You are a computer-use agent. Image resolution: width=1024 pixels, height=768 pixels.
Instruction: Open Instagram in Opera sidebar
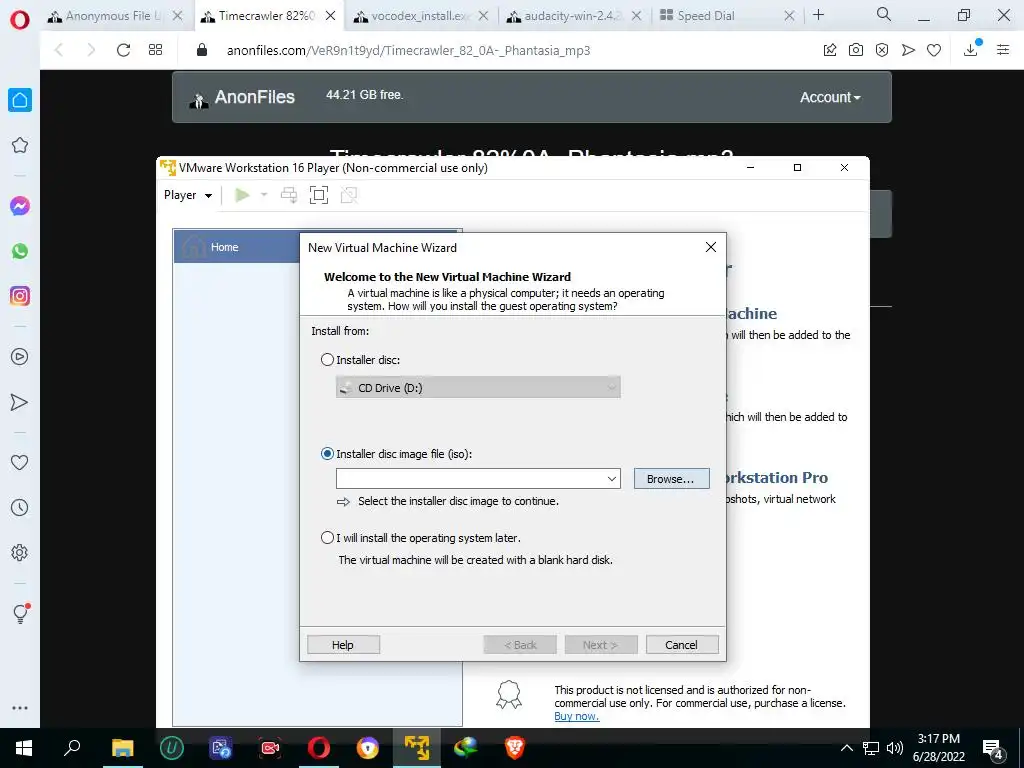click(20, 296)
